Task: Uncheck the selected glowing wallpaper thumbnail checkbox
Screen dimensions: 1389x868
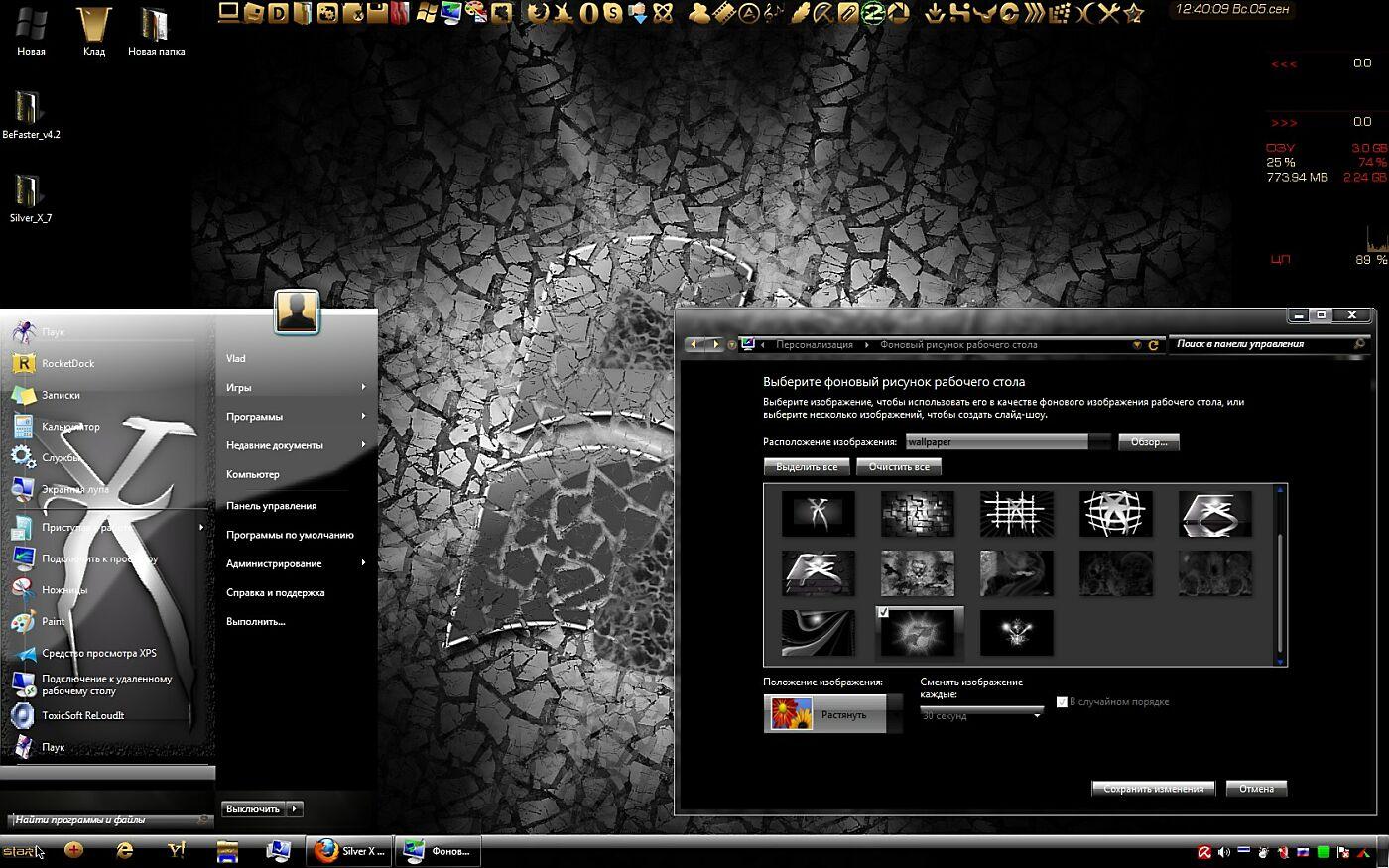Action: (x=883, y=612)
